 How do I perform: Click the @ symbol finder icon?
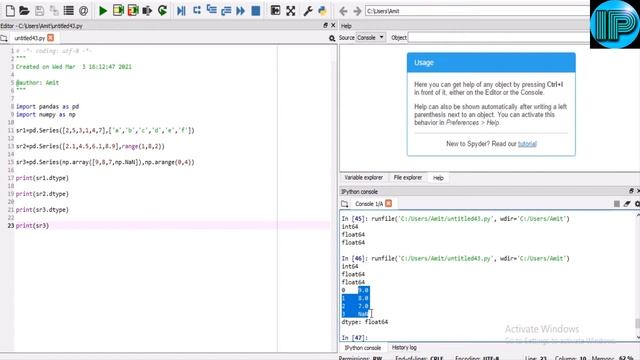tap(83, 11)
